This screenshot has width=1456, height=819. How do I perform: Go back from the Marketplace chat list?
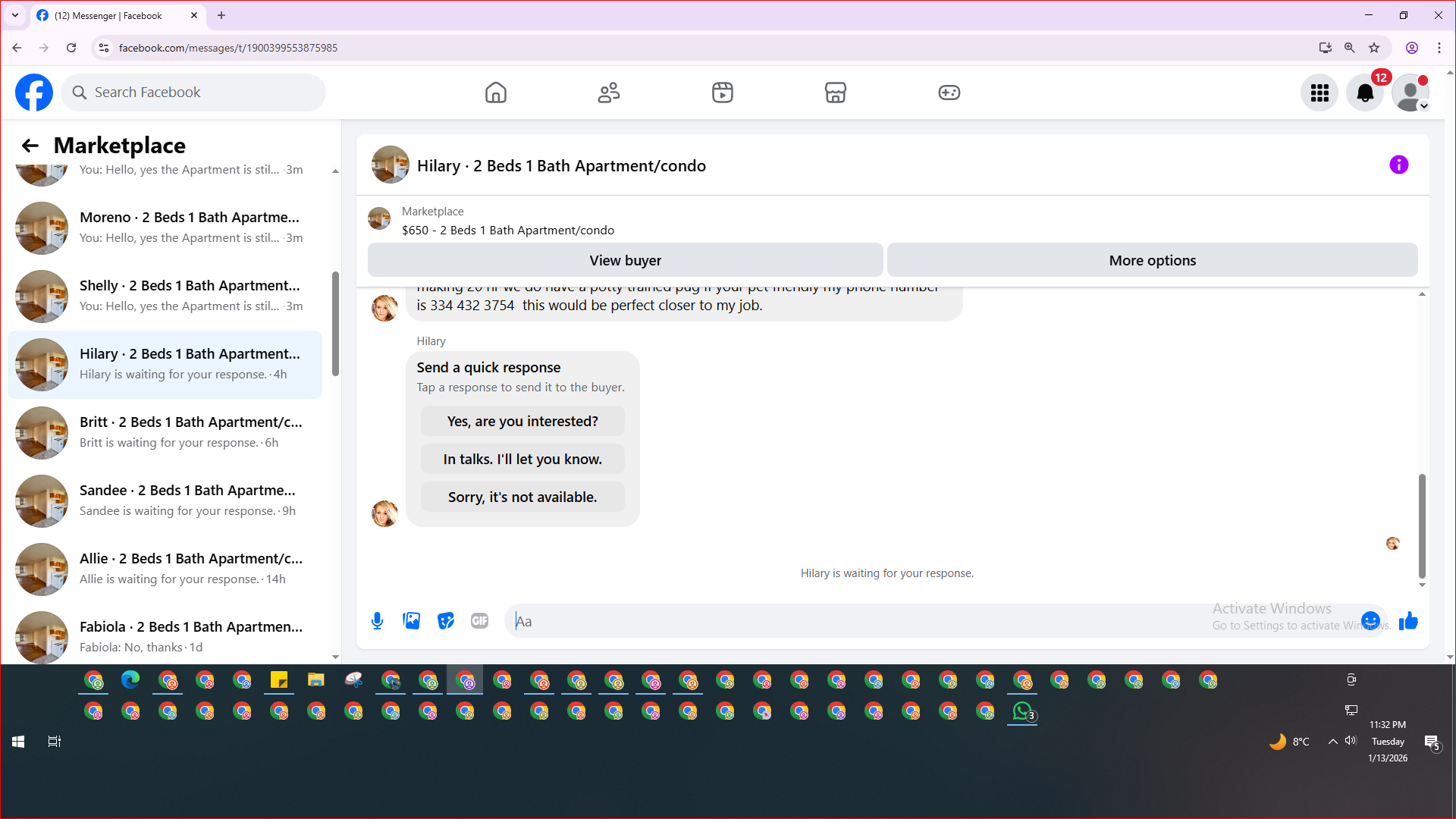[30, 146]
